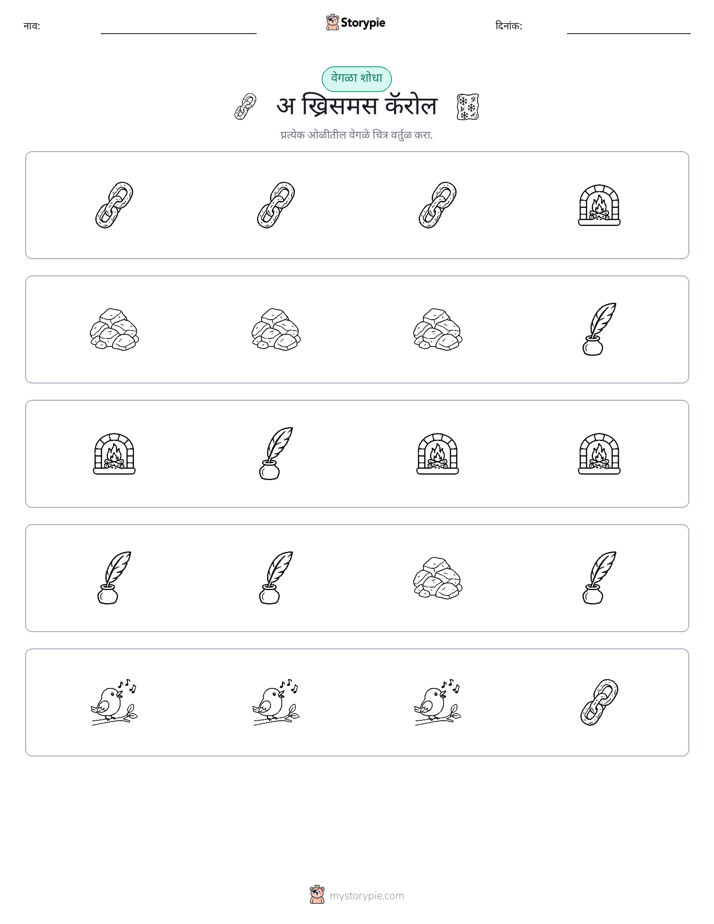Click the quill icon in the third row
The width and height of the screenshot is (714, 924).
click(276, 453)
